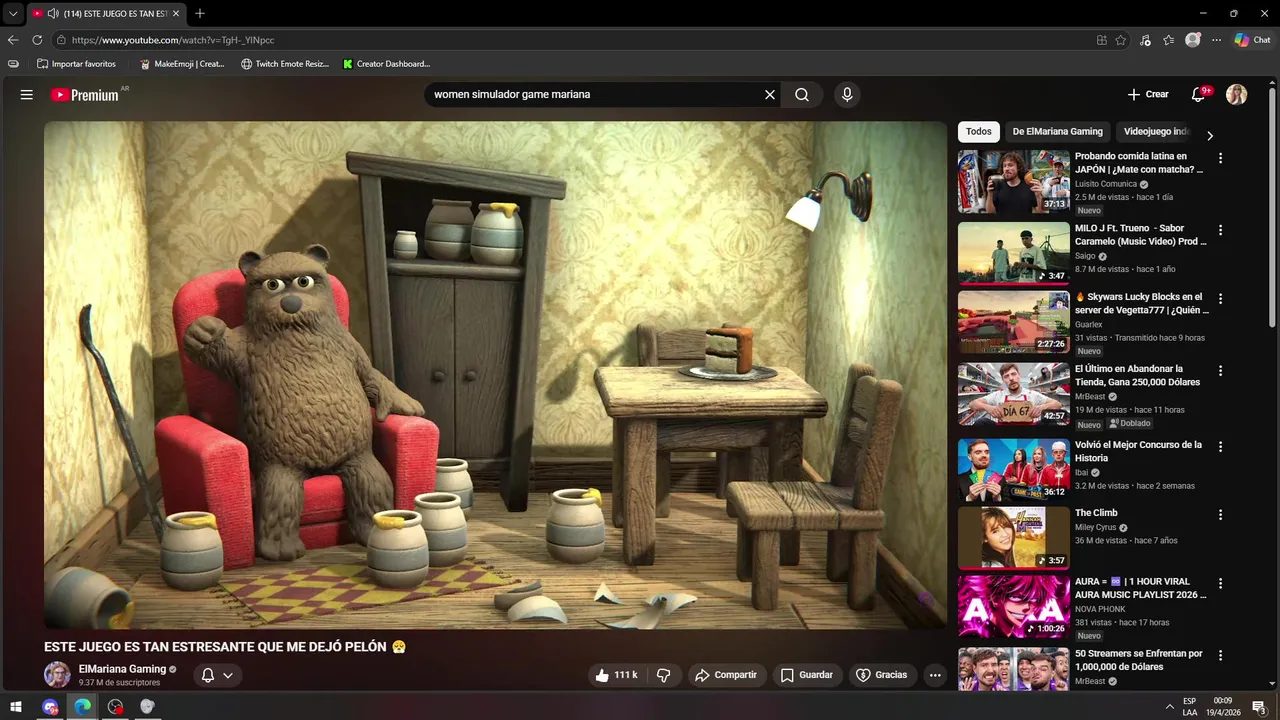
Task: Open the Edge favorites list
Action: pos(1169,40)
